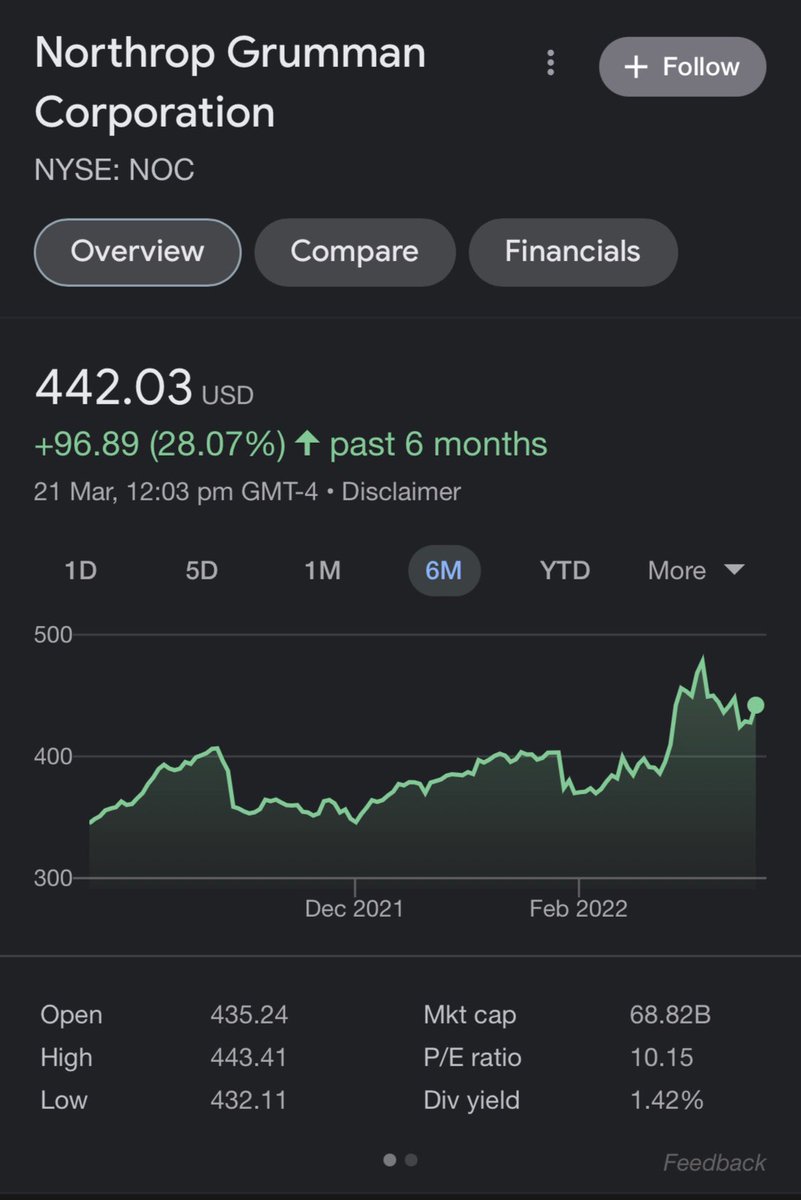Click the High value 443.41
Screen dimensions: 801x1200
248,1058
